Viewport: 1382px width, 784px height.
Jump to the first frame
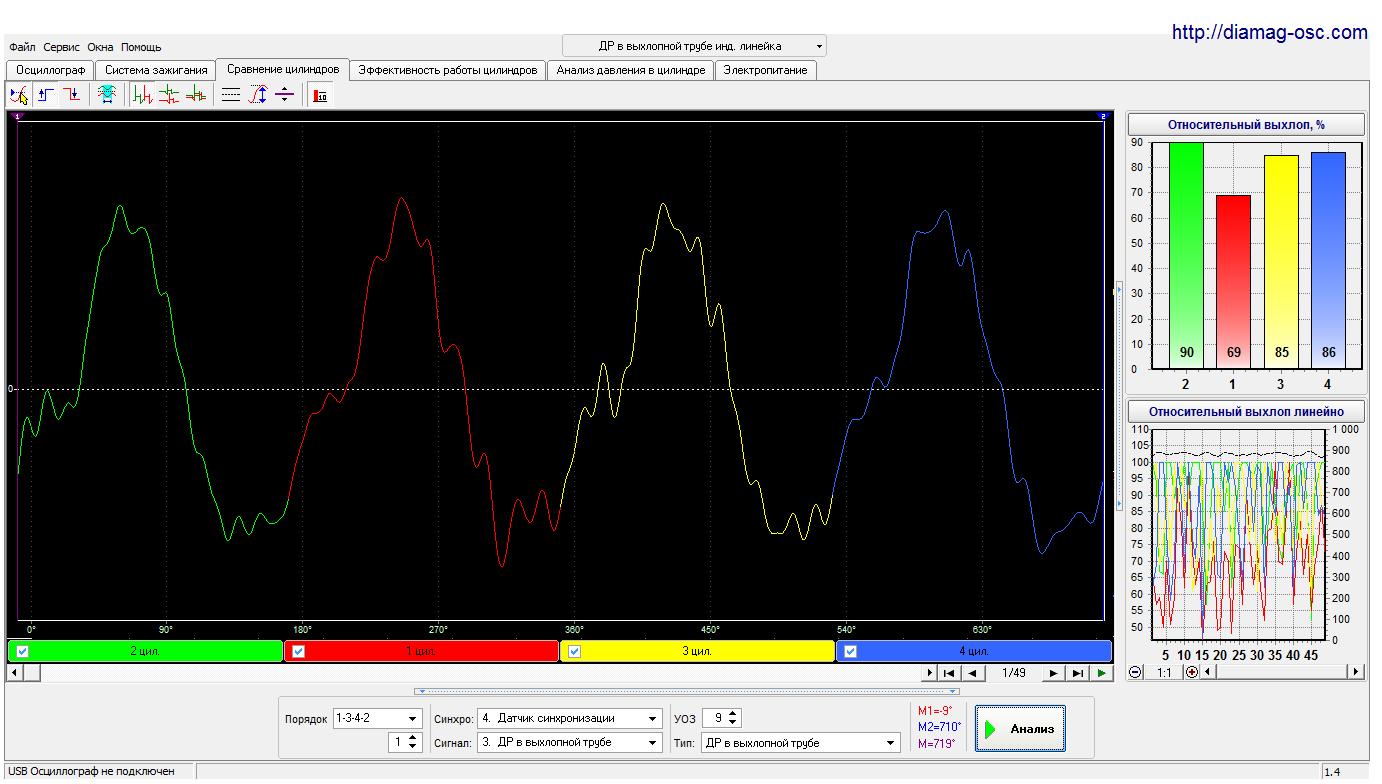[x=950, y=673]
